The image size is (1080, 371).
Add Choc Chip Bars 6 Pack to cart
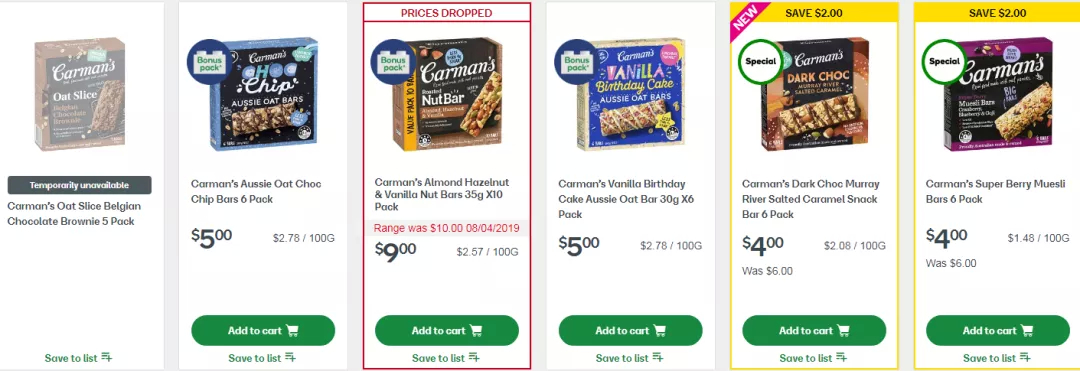click(x=263, y=330)
